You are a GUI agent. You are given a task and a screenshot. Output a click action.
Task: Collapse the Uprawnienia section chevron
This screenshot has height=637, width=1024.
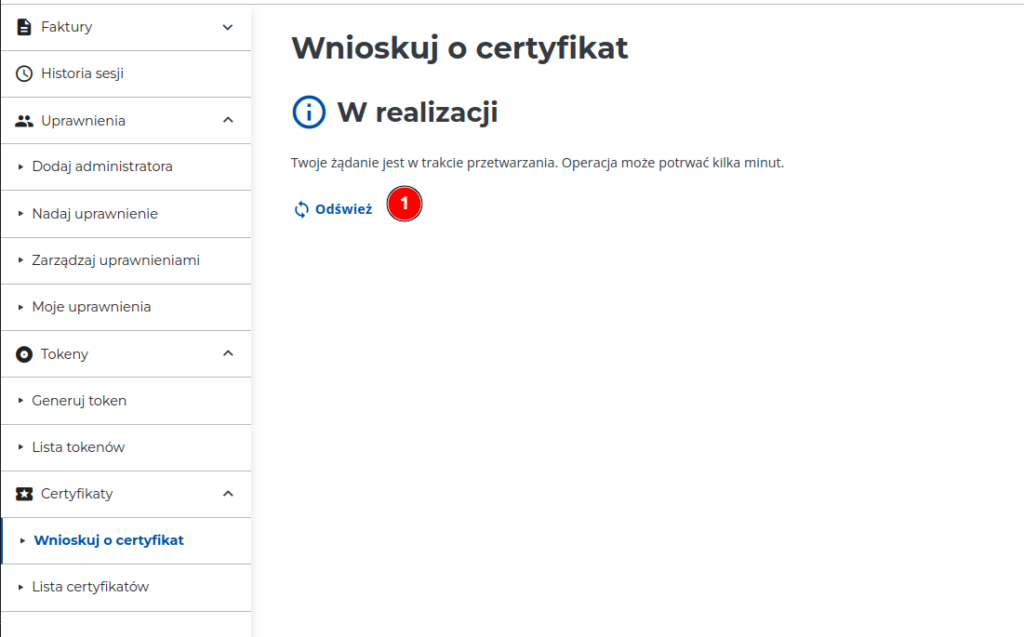[x=227, y=121]
